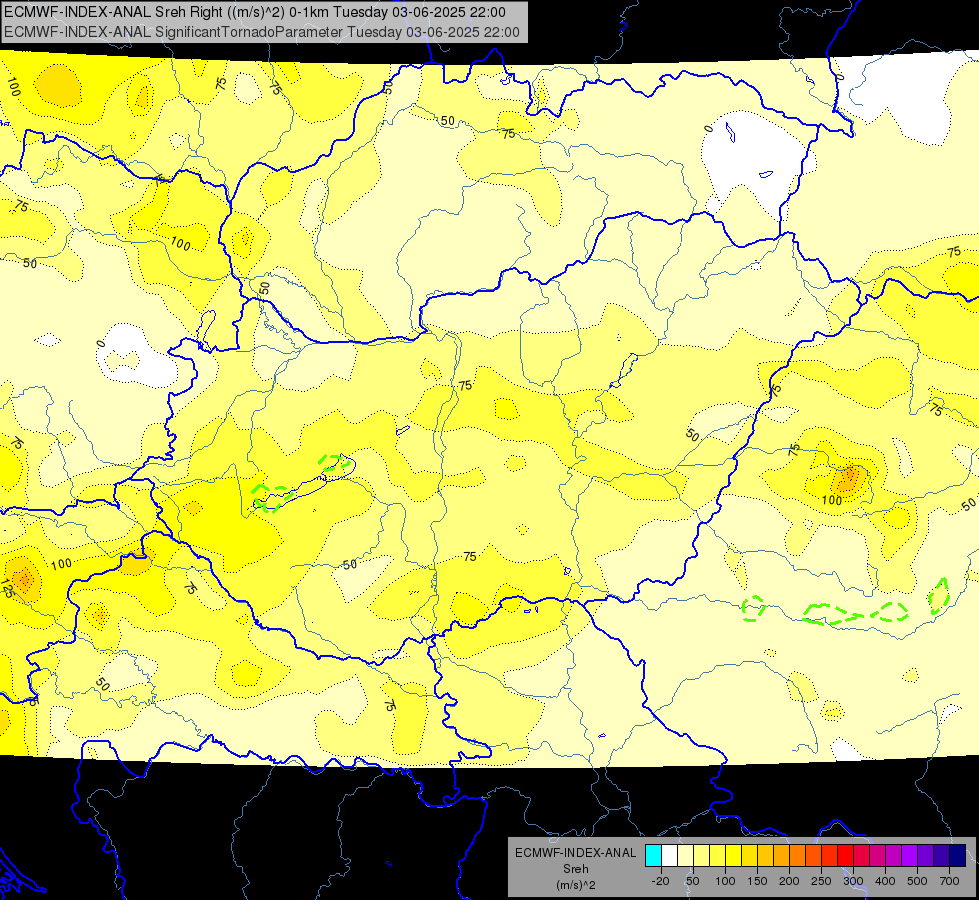Click the SignificantTornadoParameter title line
Image resolution: width=979 pixels, height=900 pixels.
[x=262, y=32]
